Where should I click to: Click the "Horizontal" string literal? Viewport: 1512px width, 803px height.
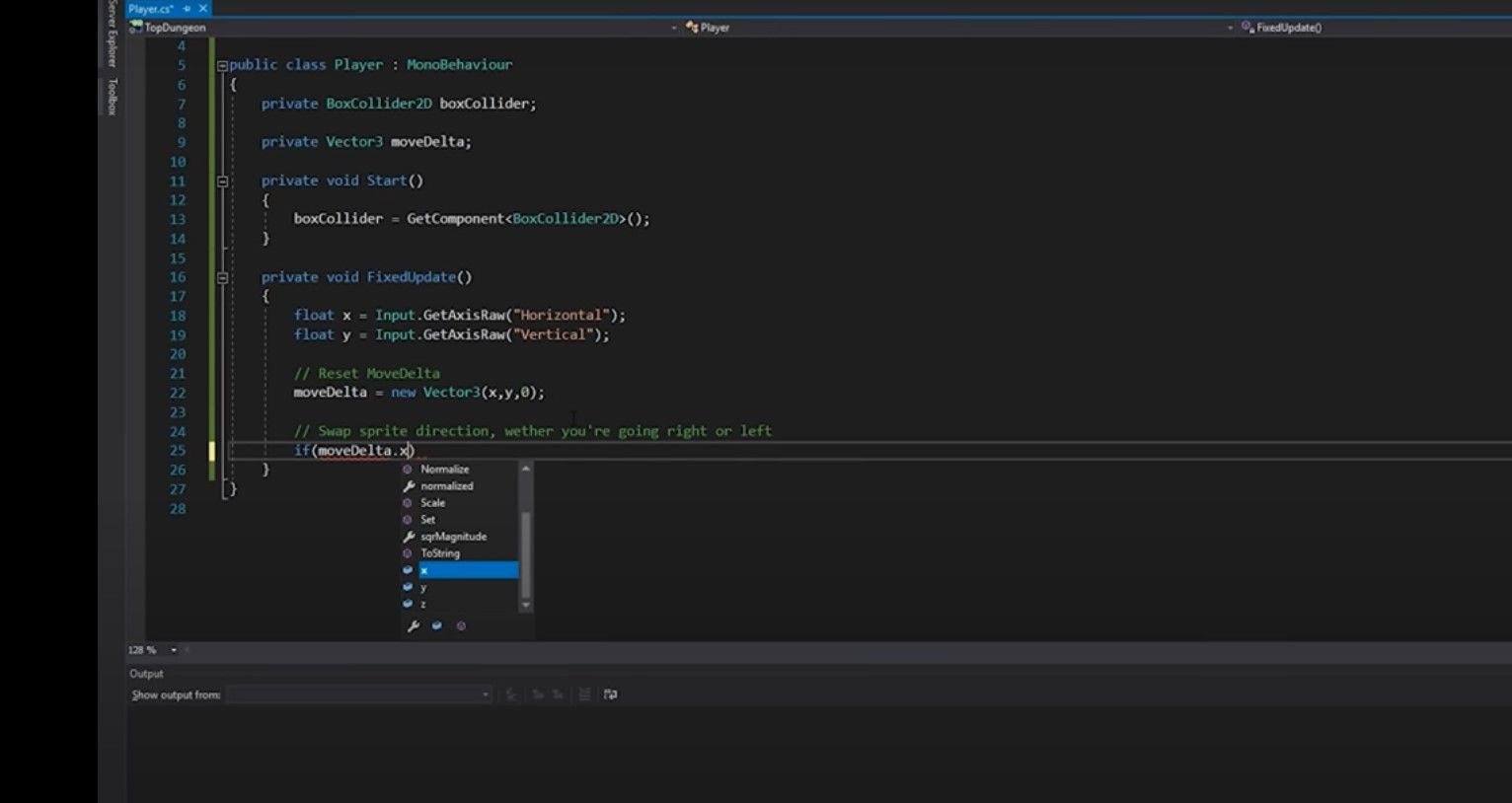tap(561, 316)
